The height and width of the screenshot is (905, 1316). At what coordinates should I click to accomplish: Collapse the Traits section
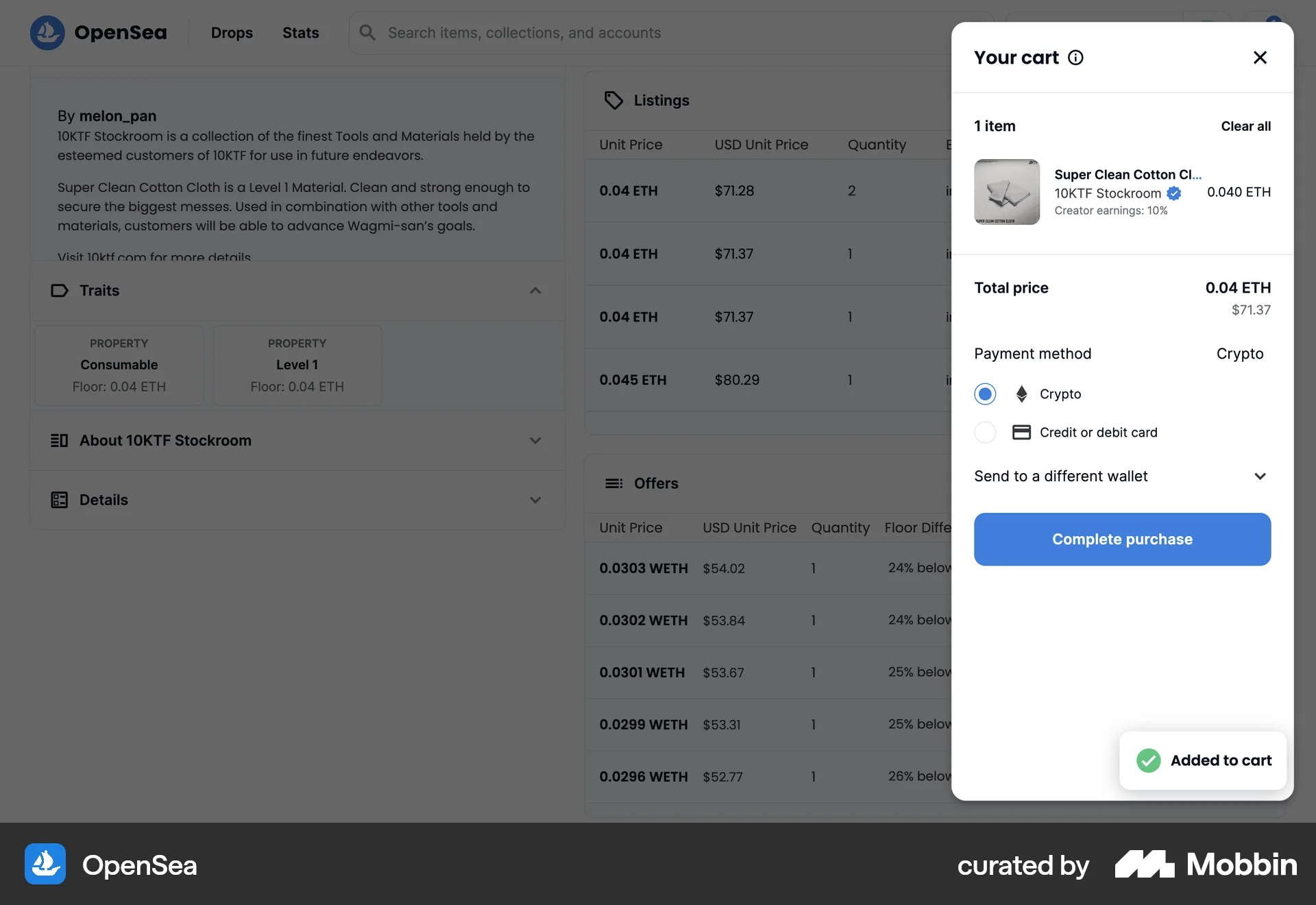click(x=535, y=291)
